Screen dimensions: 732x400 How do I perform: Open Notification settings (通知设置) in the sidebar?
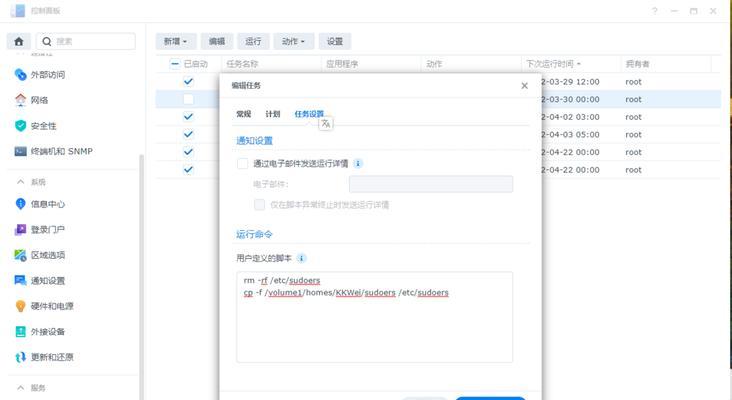40,281
